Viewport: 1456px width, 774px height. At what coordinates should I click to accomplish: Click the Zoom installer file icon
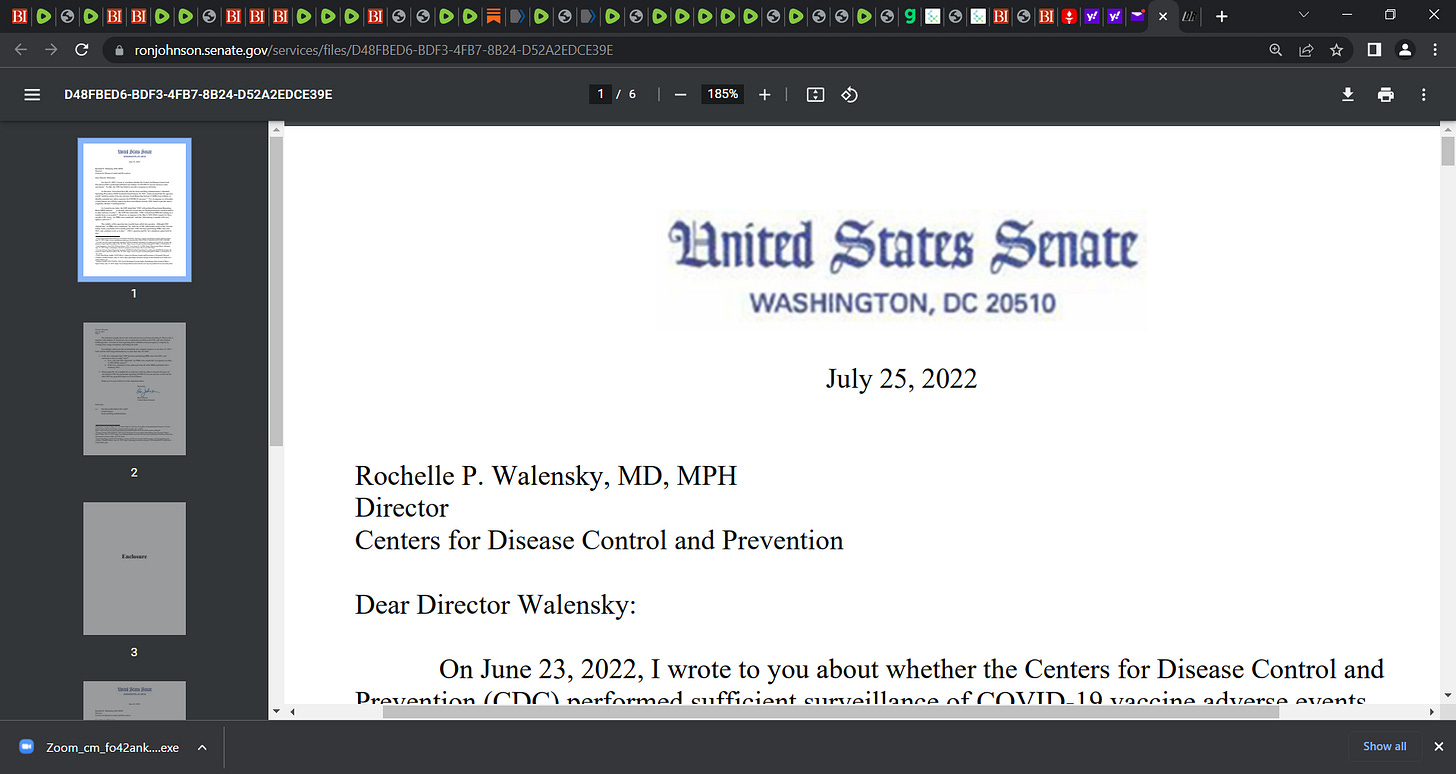point(26,746)
